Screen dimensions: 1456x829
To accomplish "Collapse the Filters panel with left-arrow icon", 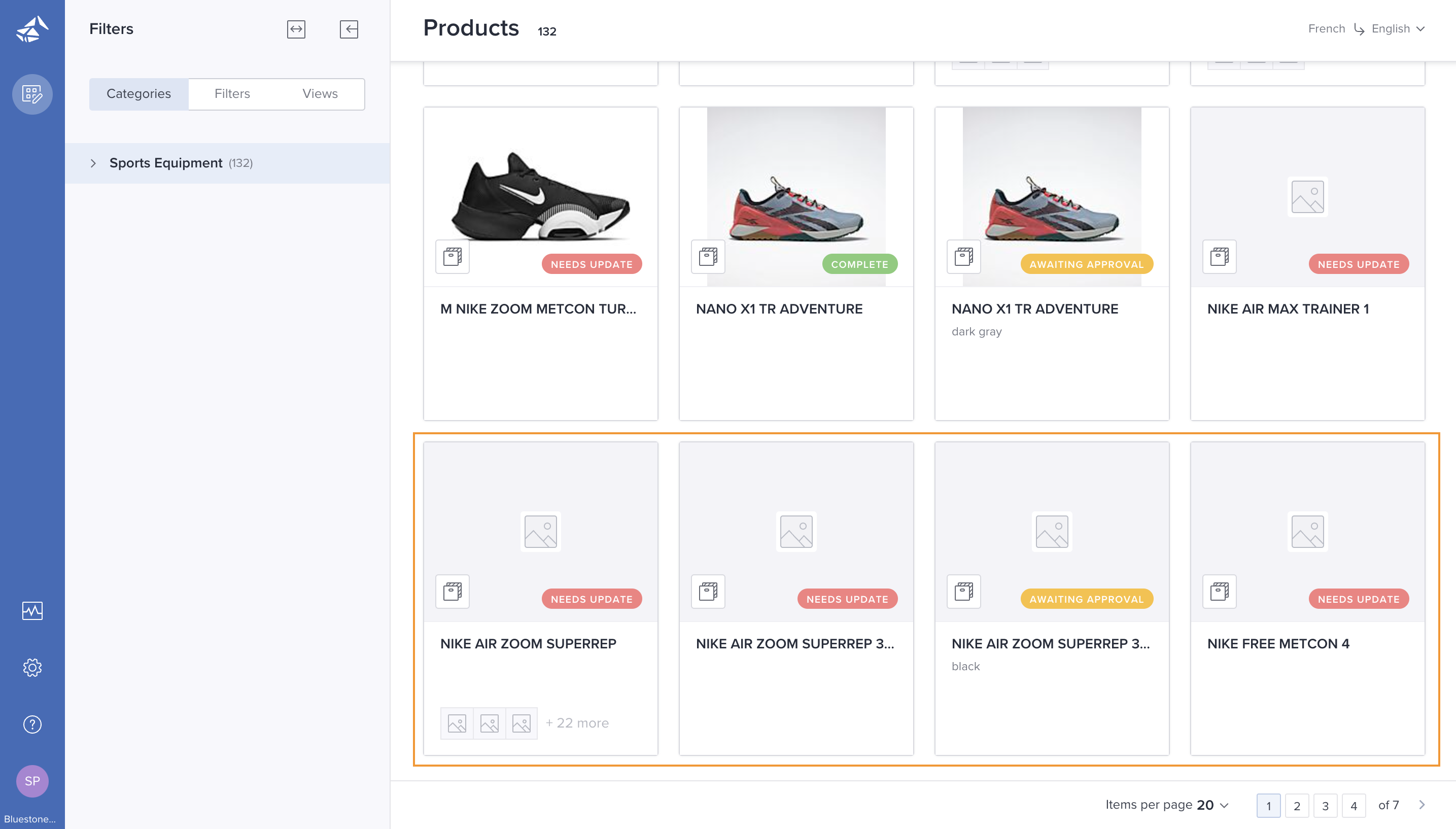I will [x=349, y=29].
